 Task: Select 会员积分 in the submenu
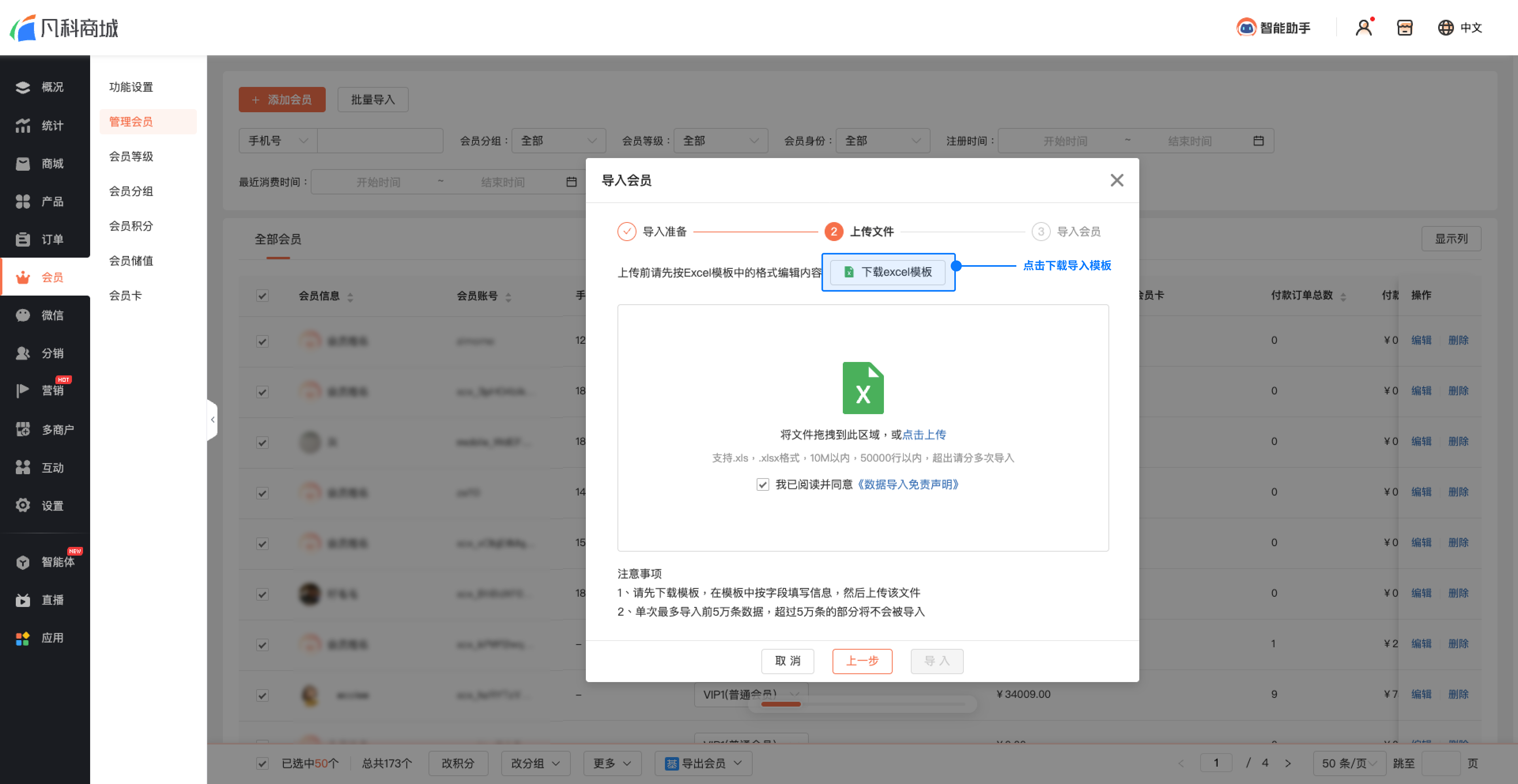click(x=131, y=226)
